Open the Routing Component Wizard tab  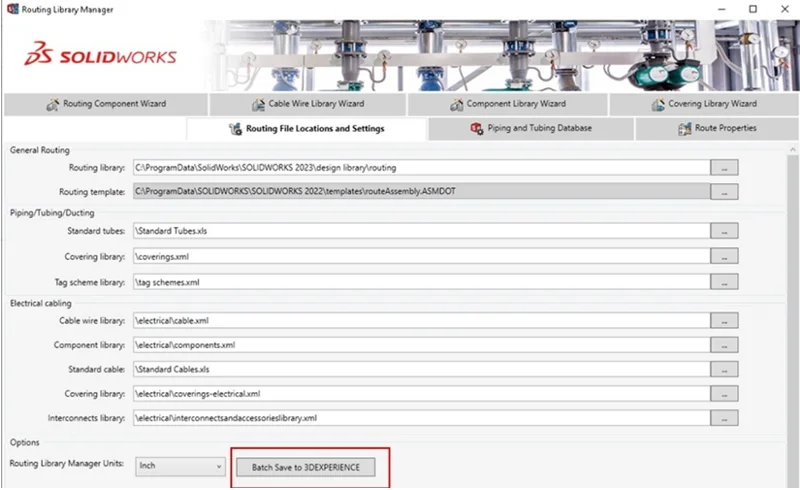[x=106, y=104]
